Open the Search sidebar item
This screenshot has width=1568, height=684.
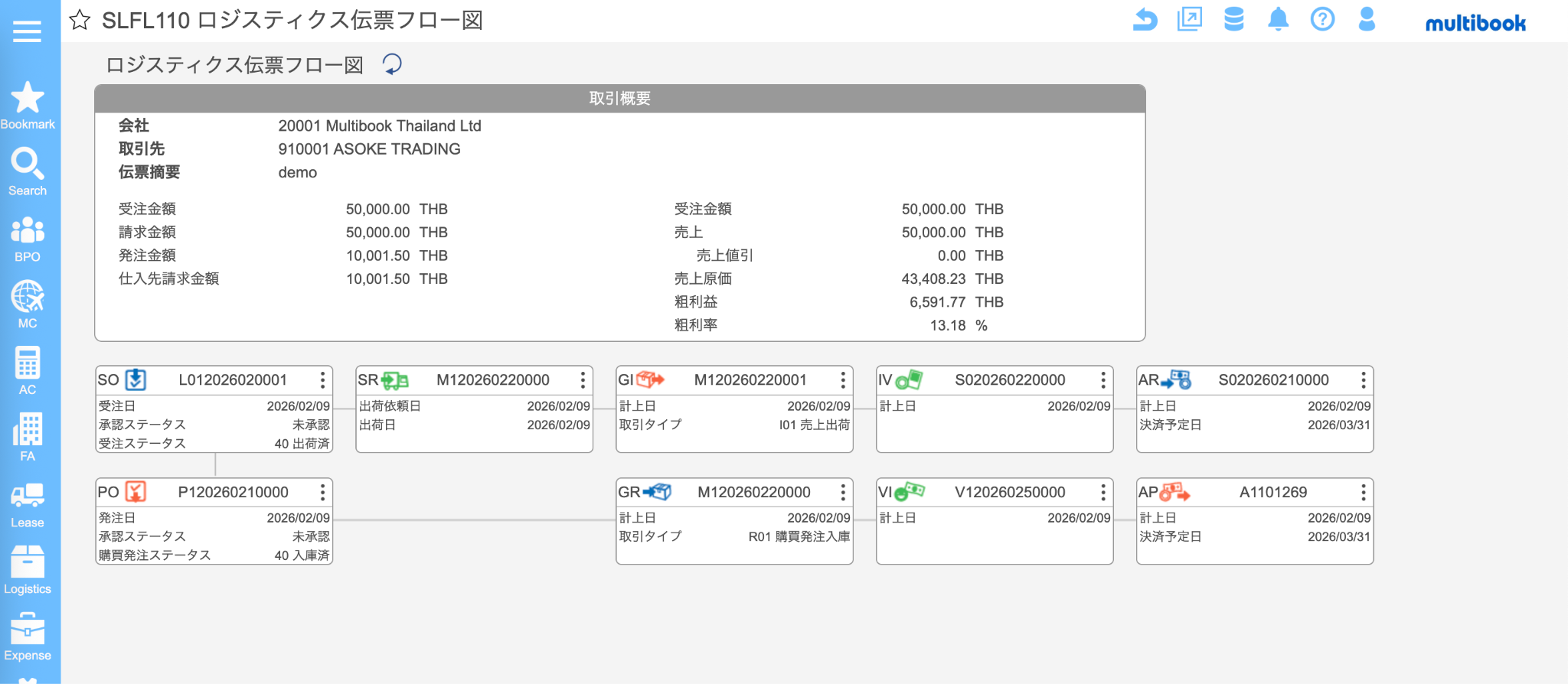(x=28, y=172)
